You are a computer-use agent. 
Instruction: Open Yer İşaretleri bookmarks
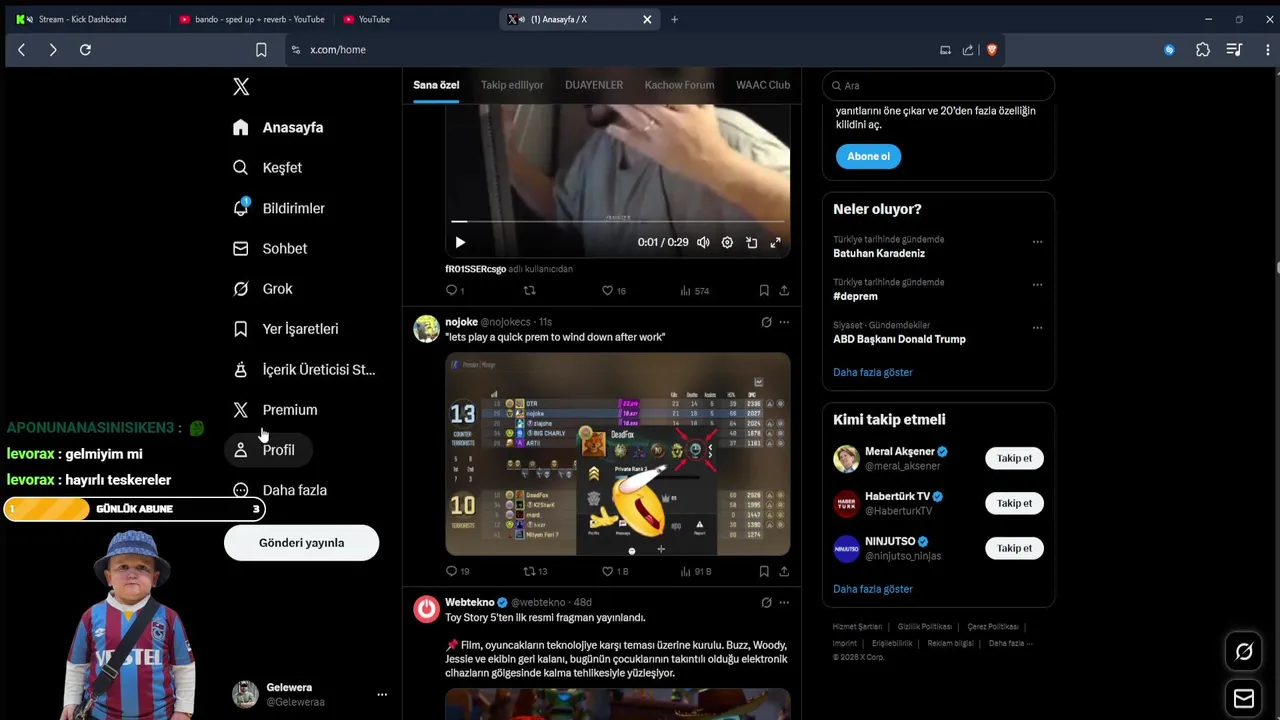(286, 329)
